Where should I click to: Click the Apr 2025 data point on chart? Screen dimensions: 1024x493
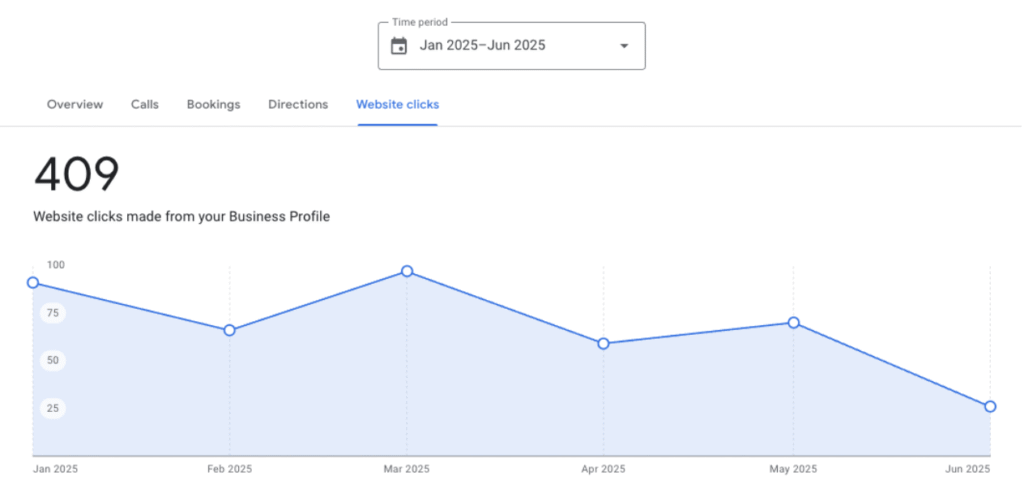pyautogui.click(x=603, y=343)
